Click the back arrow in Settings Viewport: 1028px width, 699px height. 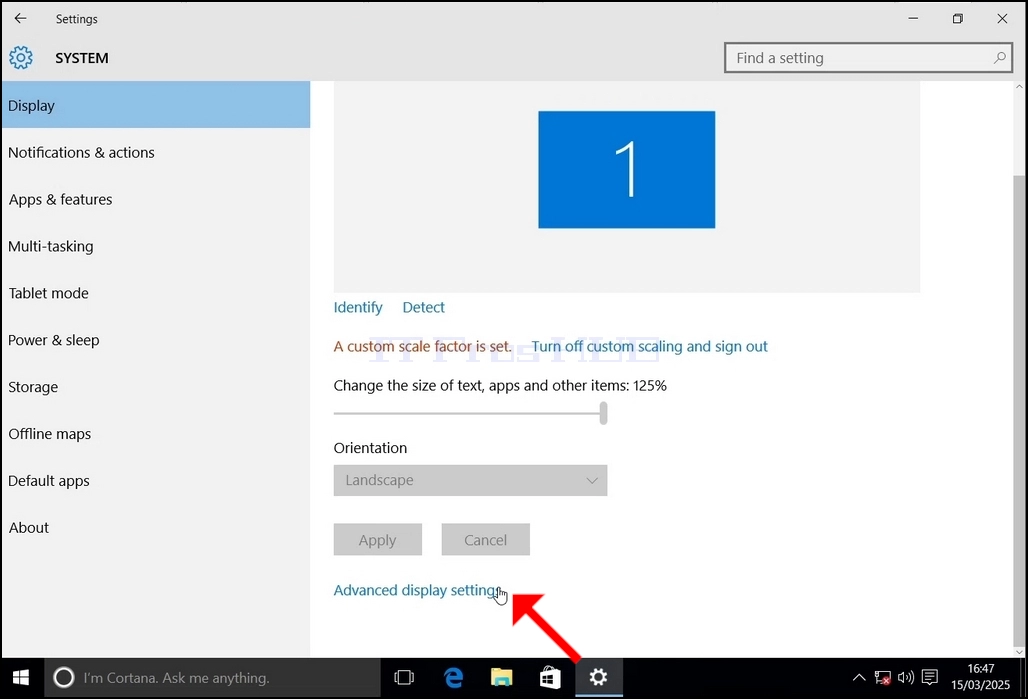click(x=20, y=18)
